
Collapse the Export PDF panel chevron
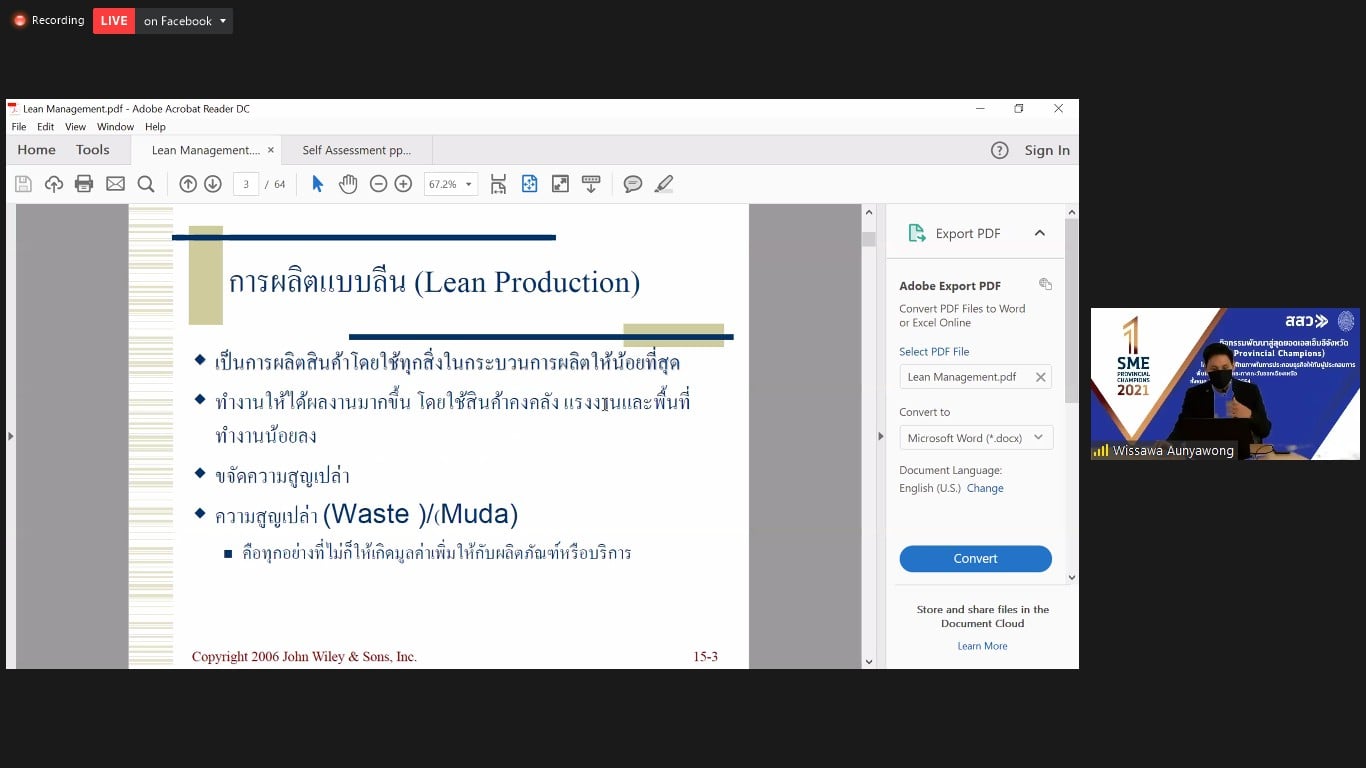coord(1040,233)
